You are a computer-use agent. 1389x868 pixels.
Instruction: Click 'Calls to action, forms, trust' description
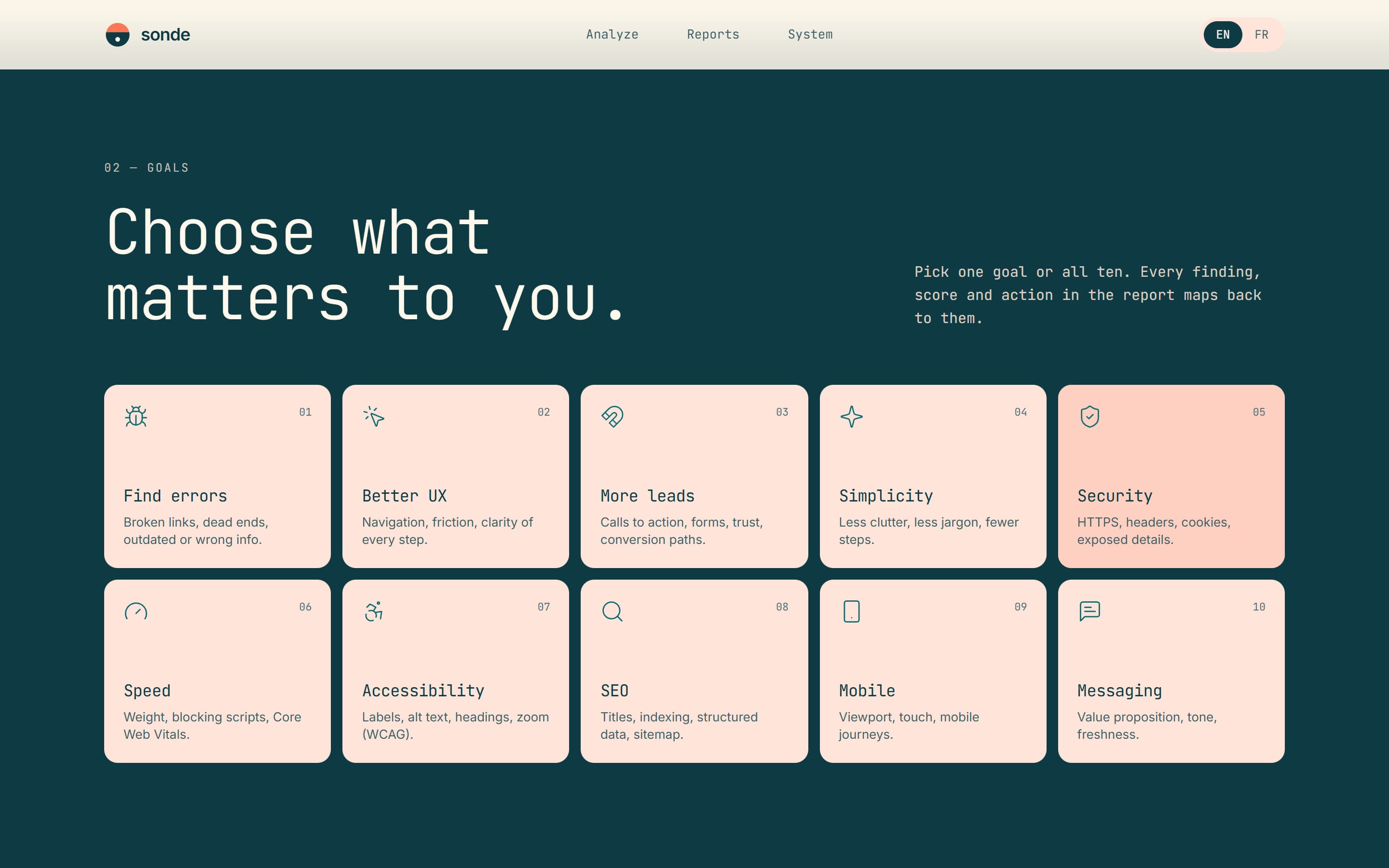coord(681,530)
